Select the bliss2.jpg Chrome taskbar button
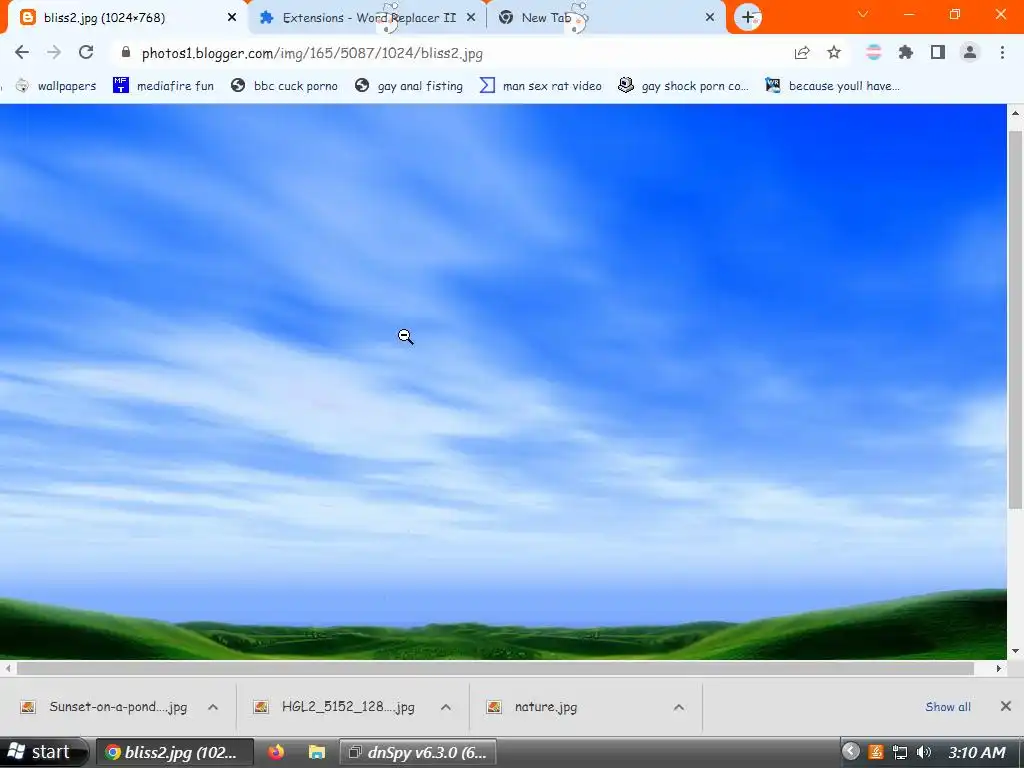The height and width of the screenshot is (768, 1024). tap(174, 752)
